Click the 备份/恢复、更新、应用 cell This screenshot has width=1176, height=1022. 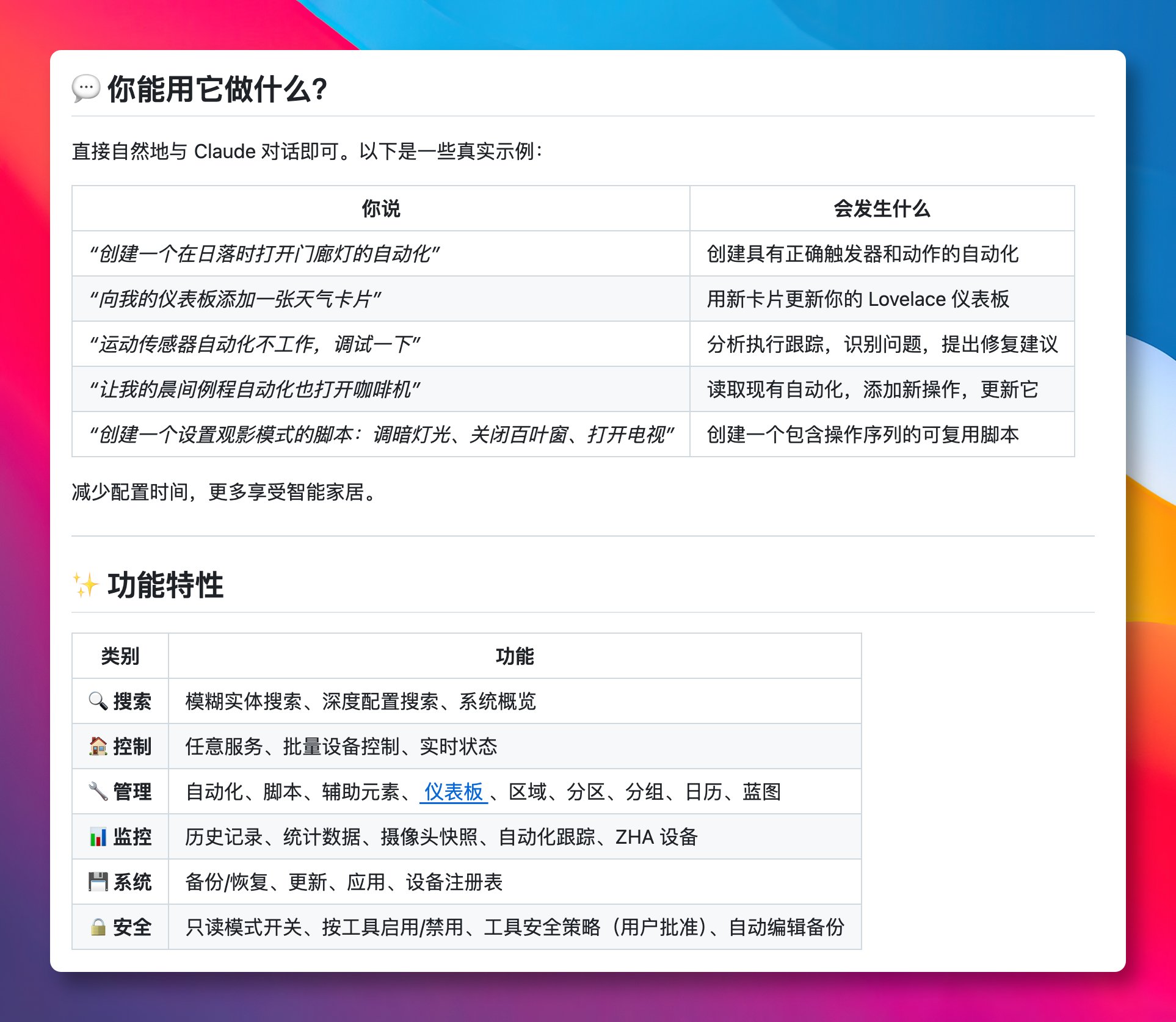point(515,882)
